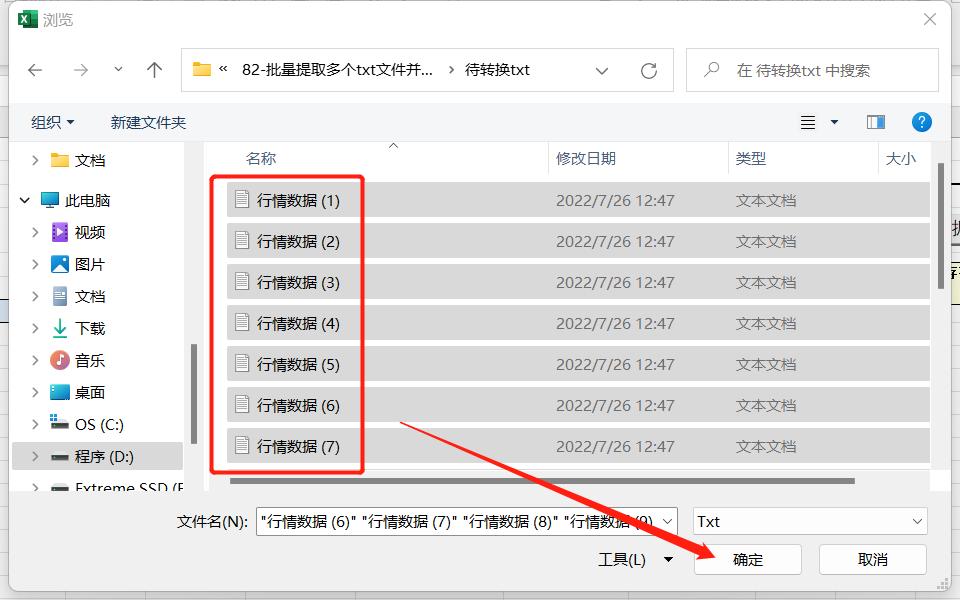Click the folder icon in the address bar
This screenshot has width=960, height=600.
(x=200, y=70)
